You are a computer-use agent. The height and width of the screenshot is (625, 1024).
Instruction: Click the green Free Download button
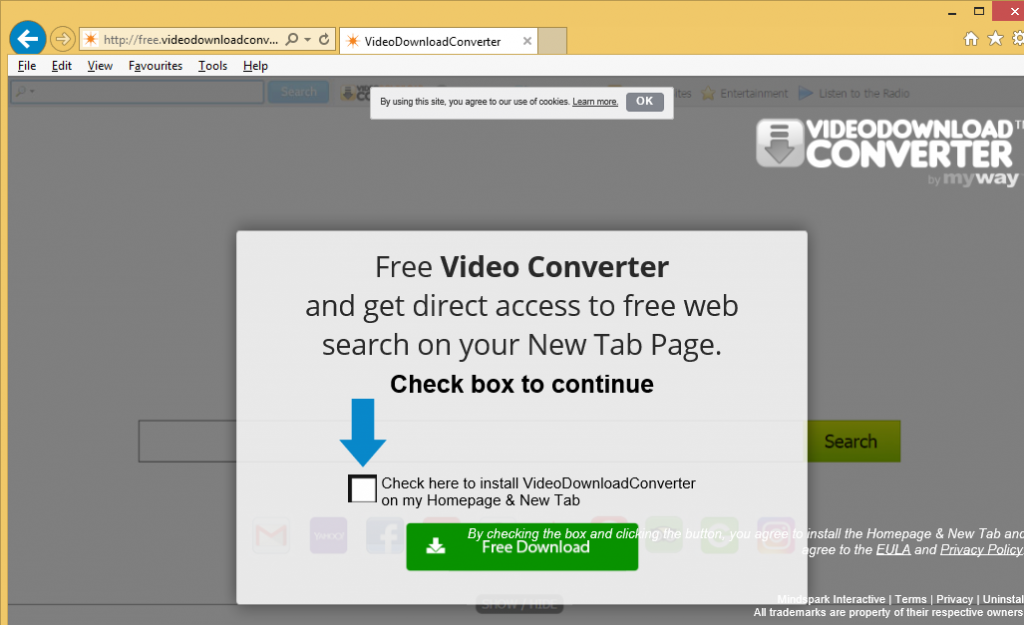[x=521, y=547]
